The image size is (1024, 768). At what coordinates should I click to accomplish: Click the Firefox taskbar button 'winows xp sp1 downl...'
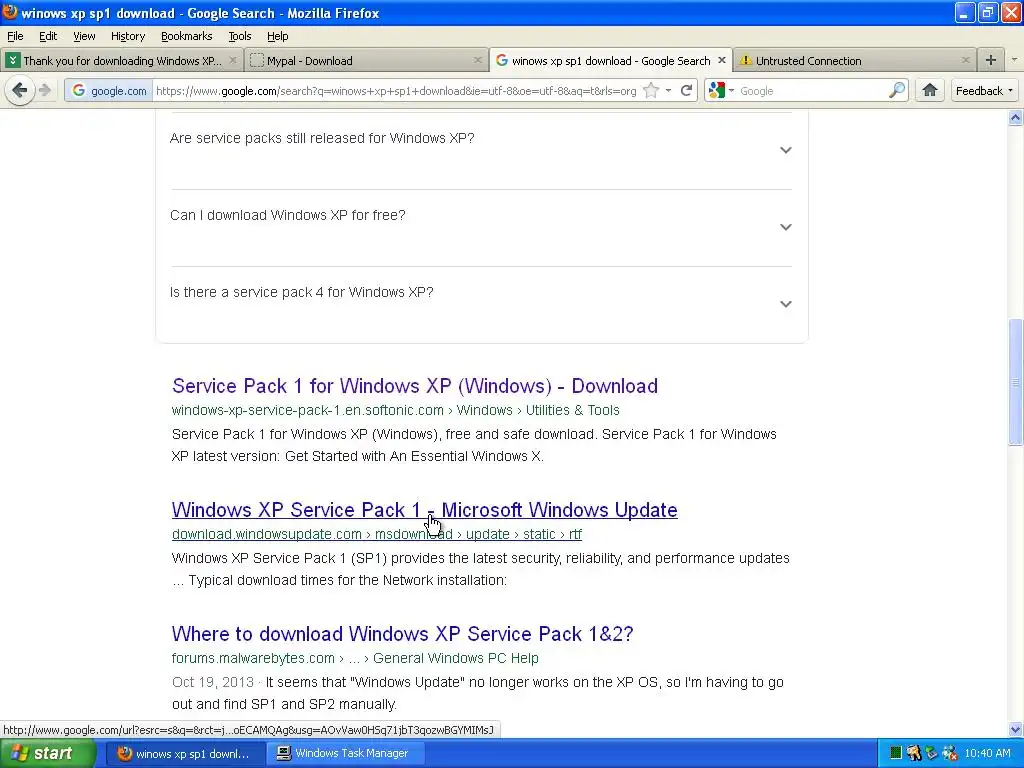pos(185,753)
